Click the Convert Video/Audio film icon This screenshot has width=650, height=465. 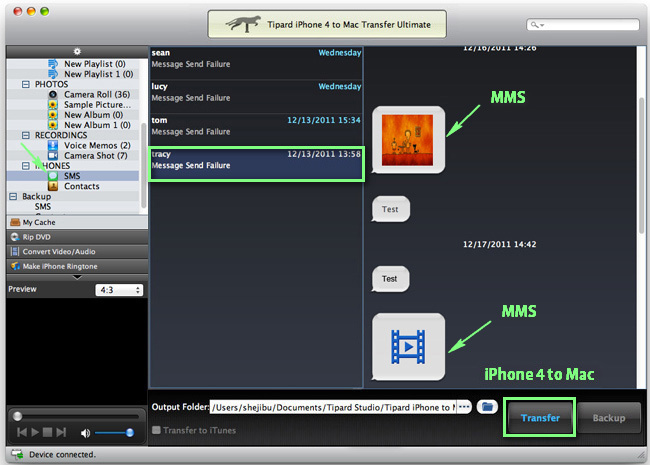pyautogui.click(x=15, y=252)
